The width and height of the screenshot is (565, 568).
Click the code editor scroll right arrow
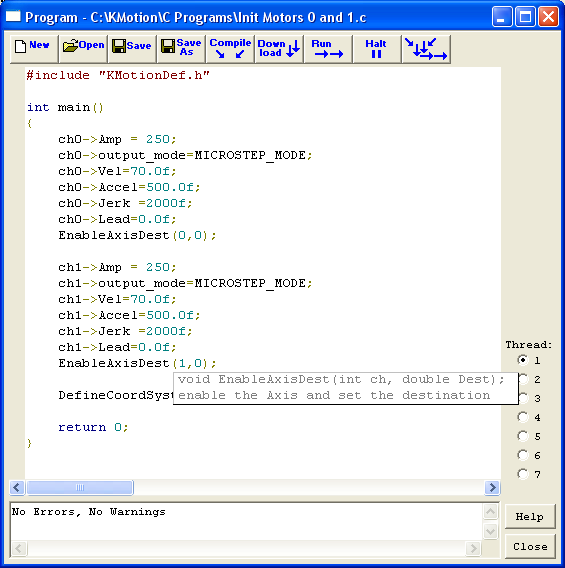492,487
